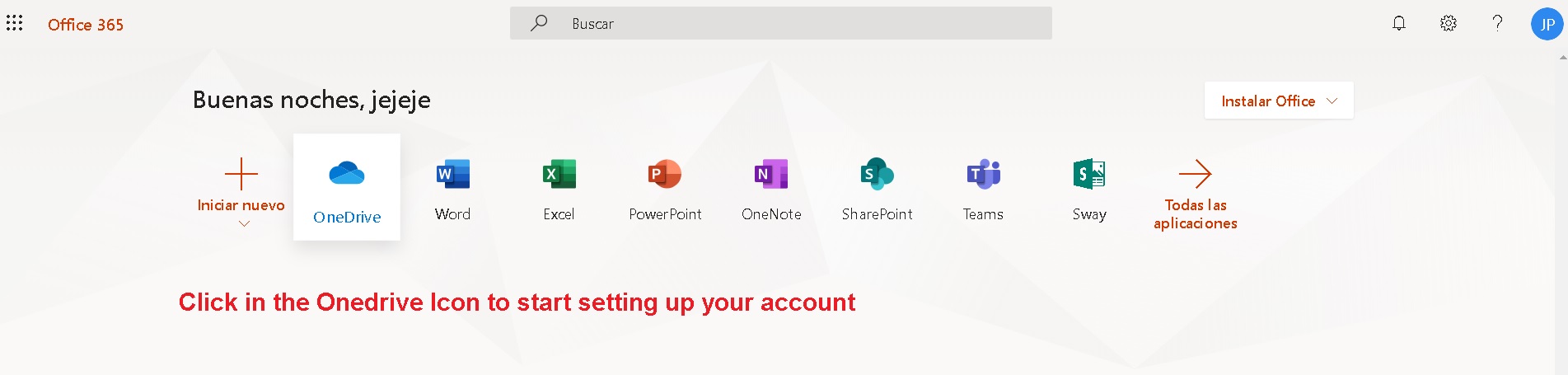The height and width of the screenshot is (375, 1568).
Task: Expand the Instalar Office dropdown
Action: (x=1278, y=101)
